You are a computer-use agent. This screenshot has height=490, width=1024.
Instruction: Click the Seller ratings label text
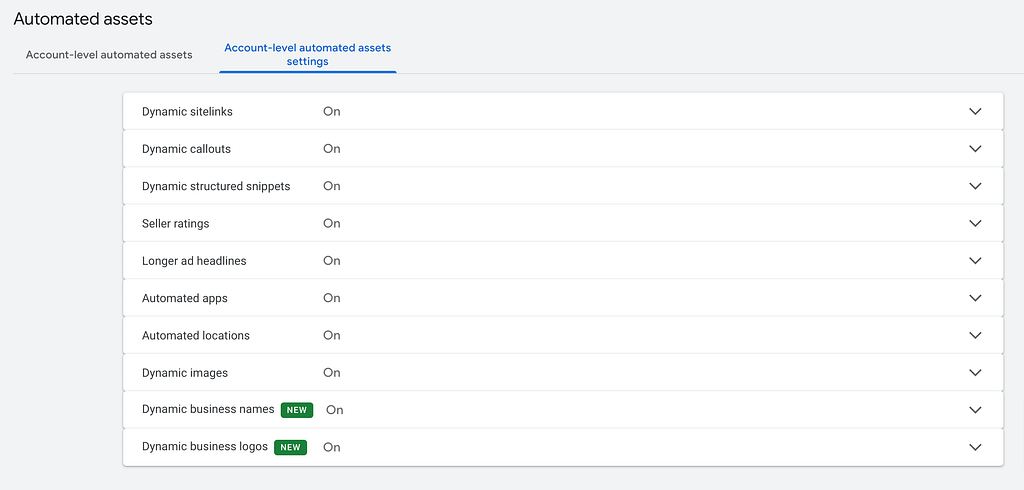[x=176, y=224]
